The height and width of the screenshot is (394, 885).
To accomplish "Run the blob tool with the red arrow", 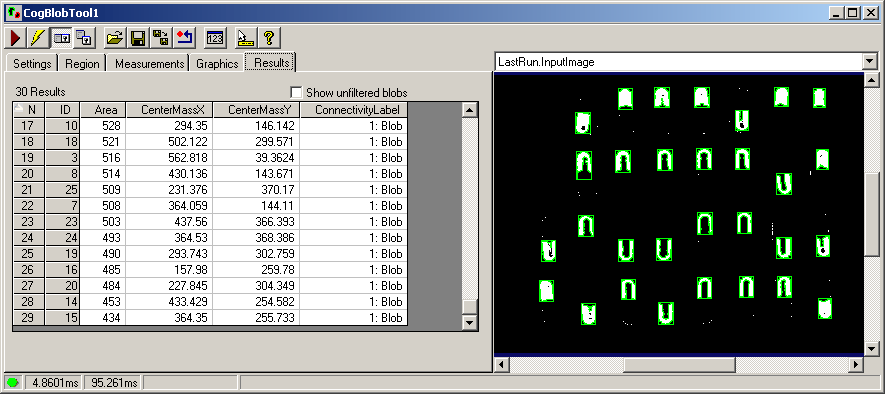I will point(15,38).
